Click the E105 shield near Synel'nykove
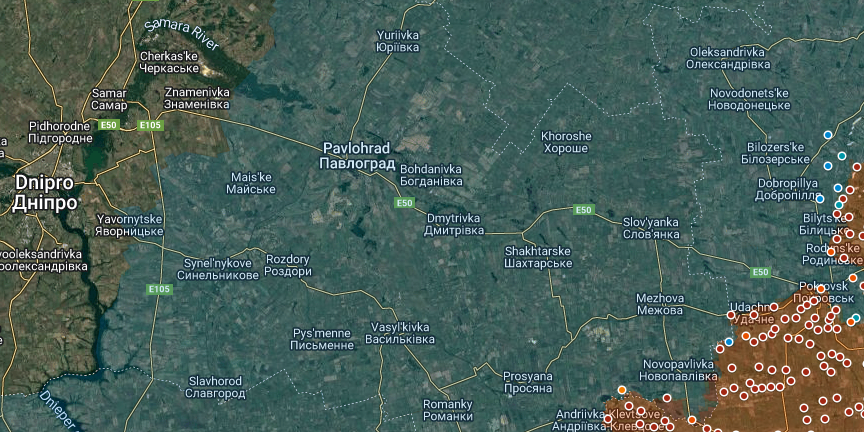The image size is (864, 432). click(x=160, y=289)
